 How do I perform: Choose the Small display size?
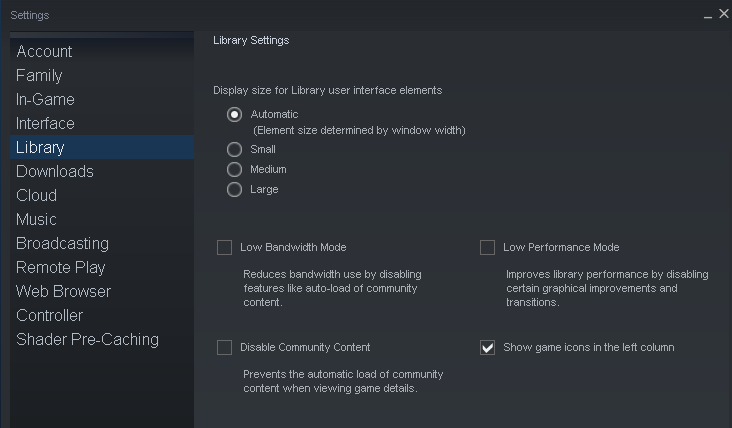point(235,150)
